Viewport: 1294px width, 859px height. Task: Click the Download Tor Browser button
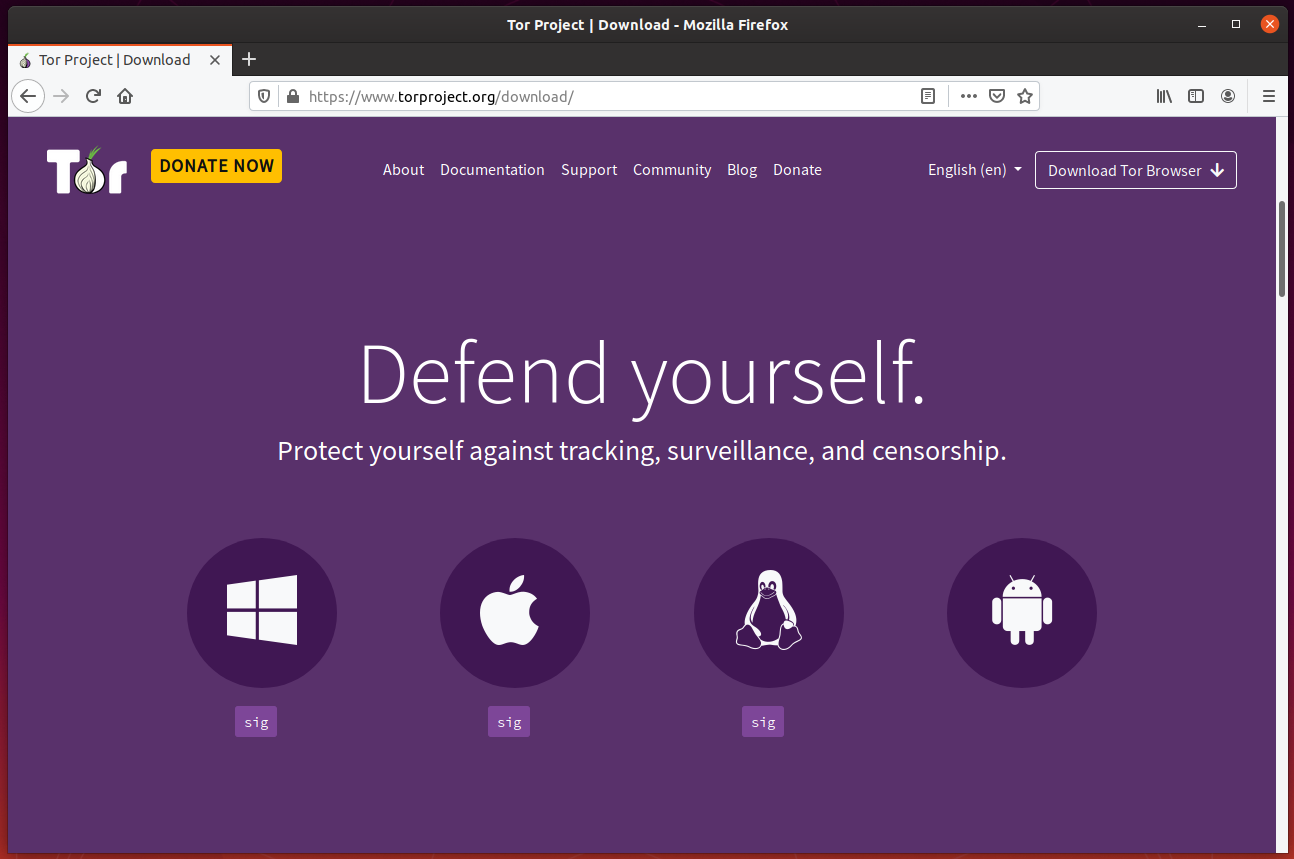pyautogui.click(x=1136, y=170)
